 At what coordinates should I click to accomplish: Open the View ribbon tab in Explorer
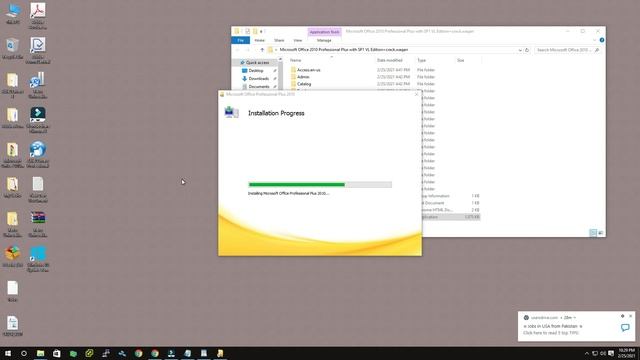click(x=298, y=40)
